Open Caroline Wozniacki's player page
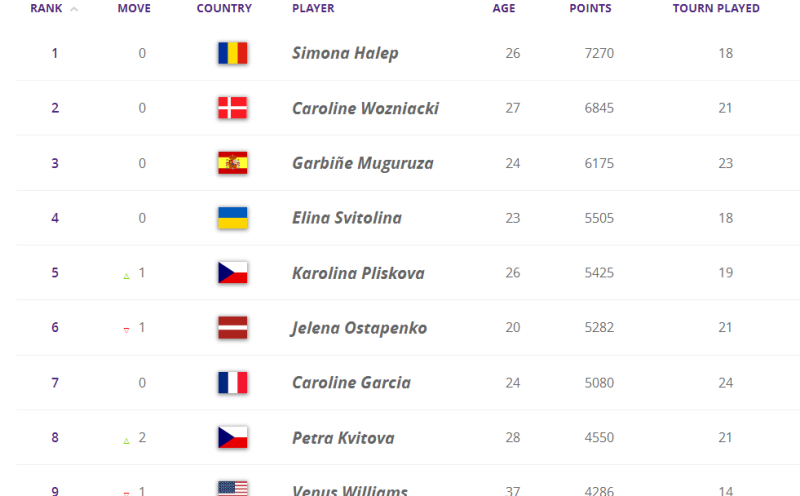The image size is (800, 496). [x=365, y=108]
